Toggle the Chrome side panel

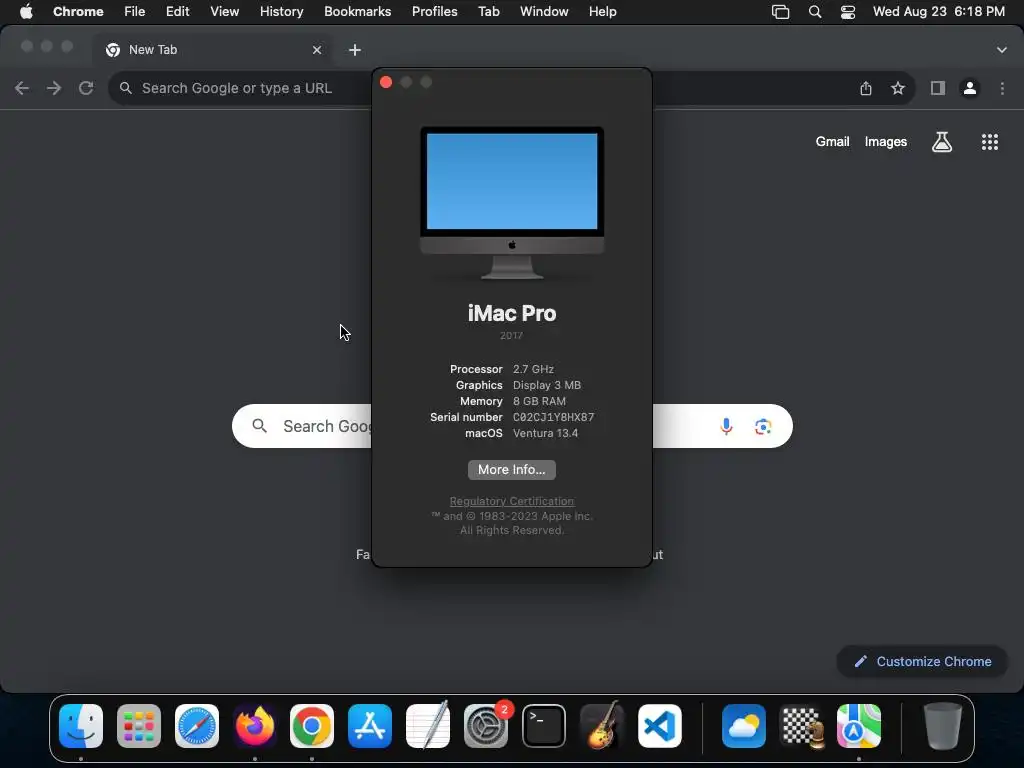point(938,88)
